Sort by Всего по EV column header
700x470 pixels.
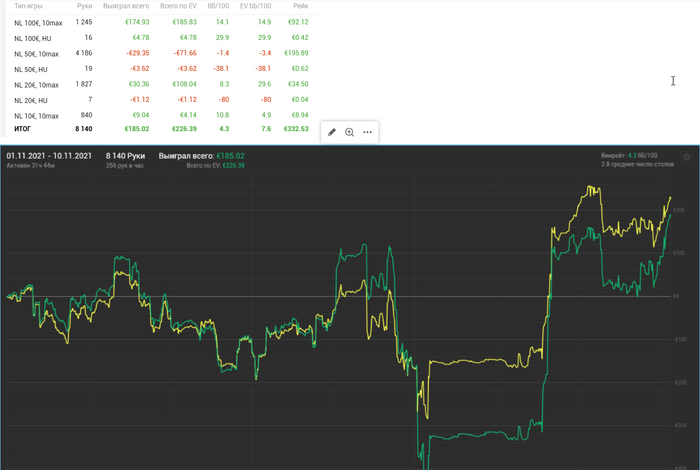click(x=178, y=6)
